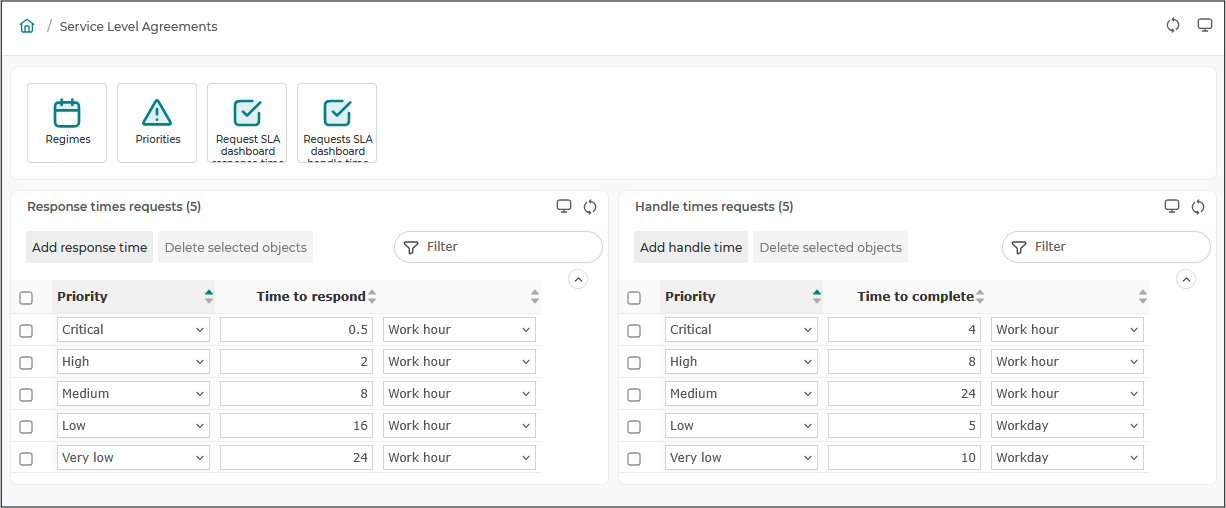Check the Medium row in response times
This screenshot has height=508, width=1226.
pyautogui.click(x=26, y=395)
